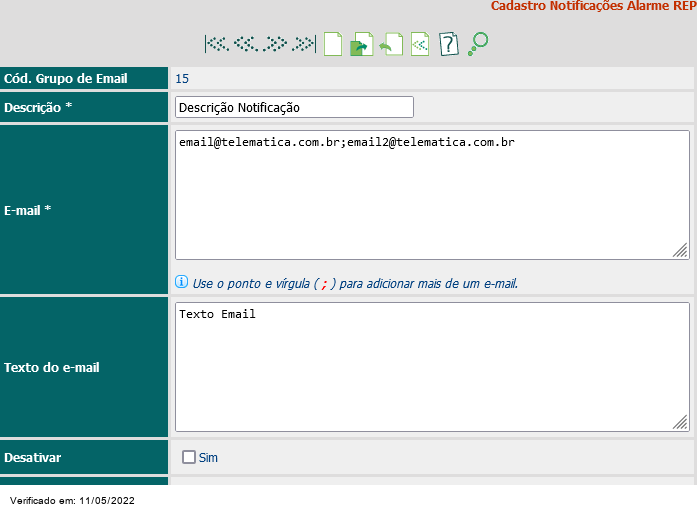Click the 'Desativar' label
697x515 pixels.
(x=32, y=457)
